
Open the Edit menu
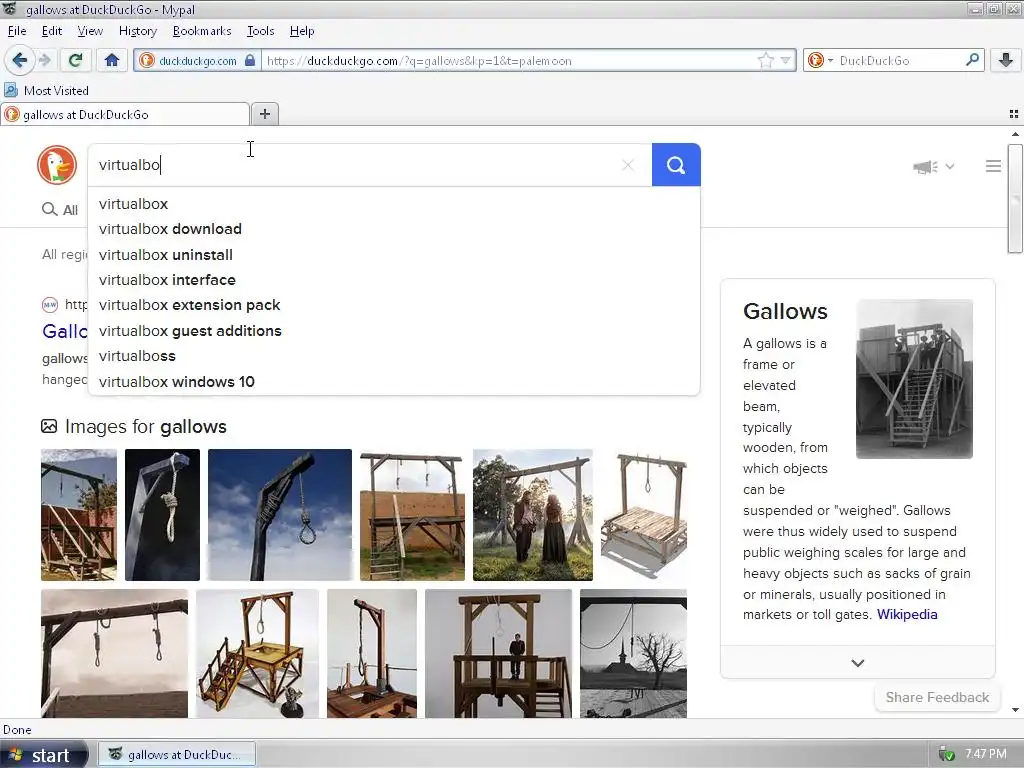52,31
